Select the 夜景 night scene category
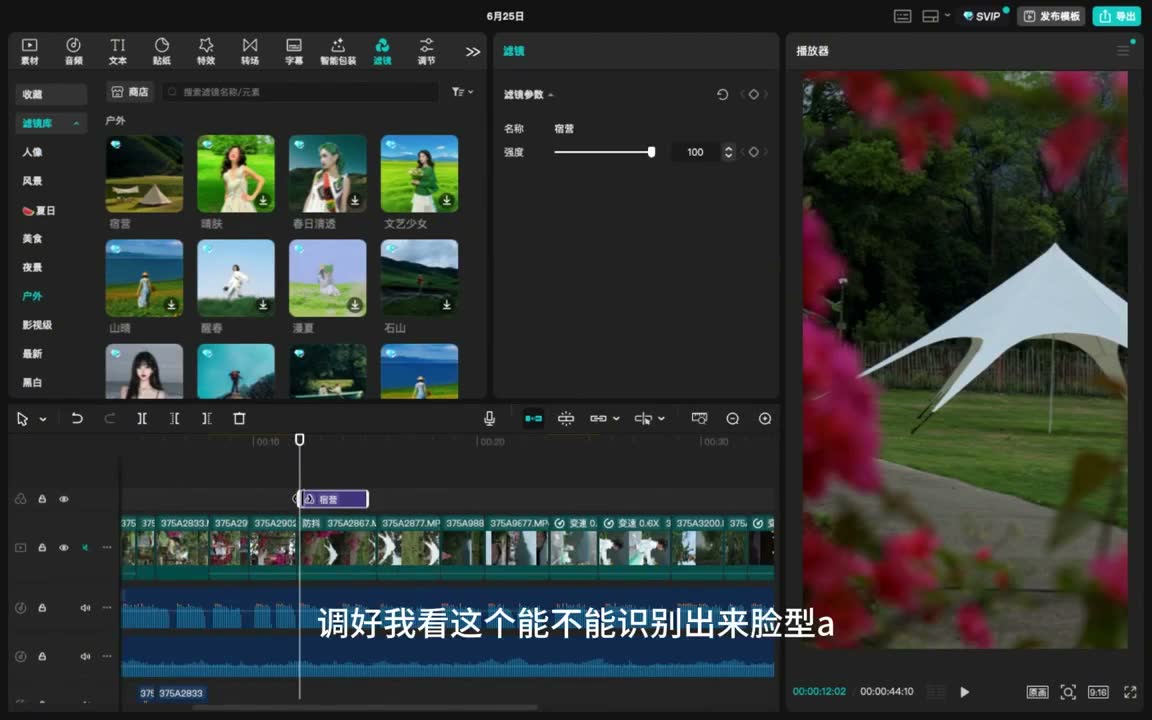This screenshot has width=1152, height=720. coord(32,267)
